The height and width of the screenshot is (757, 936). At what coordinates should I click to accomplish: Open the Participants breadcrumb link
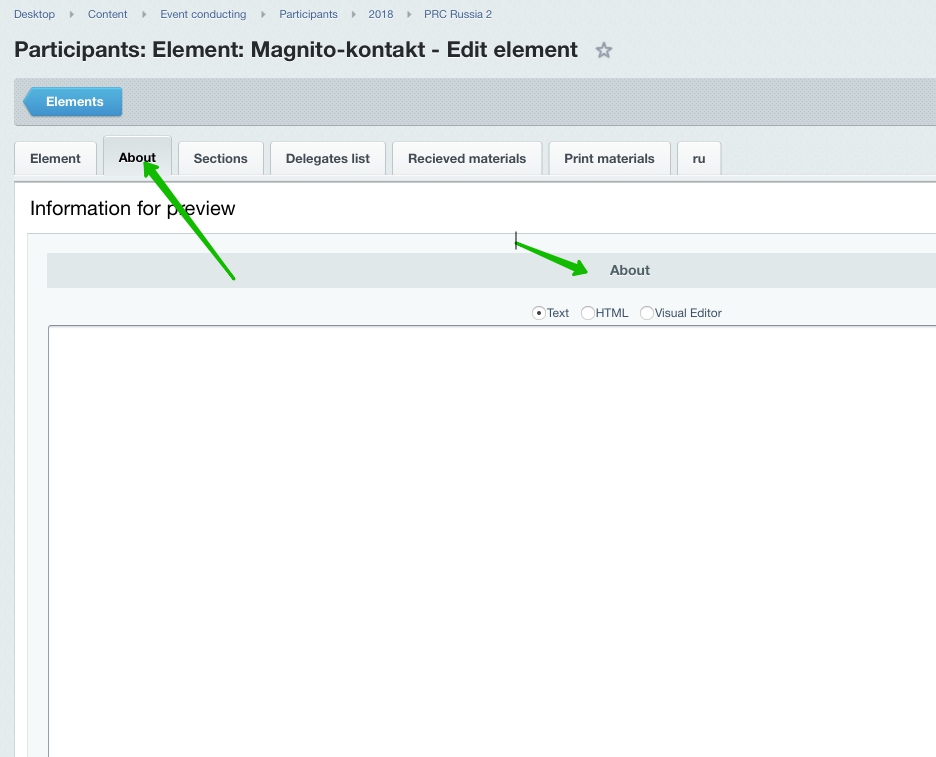tap(308, 14)
